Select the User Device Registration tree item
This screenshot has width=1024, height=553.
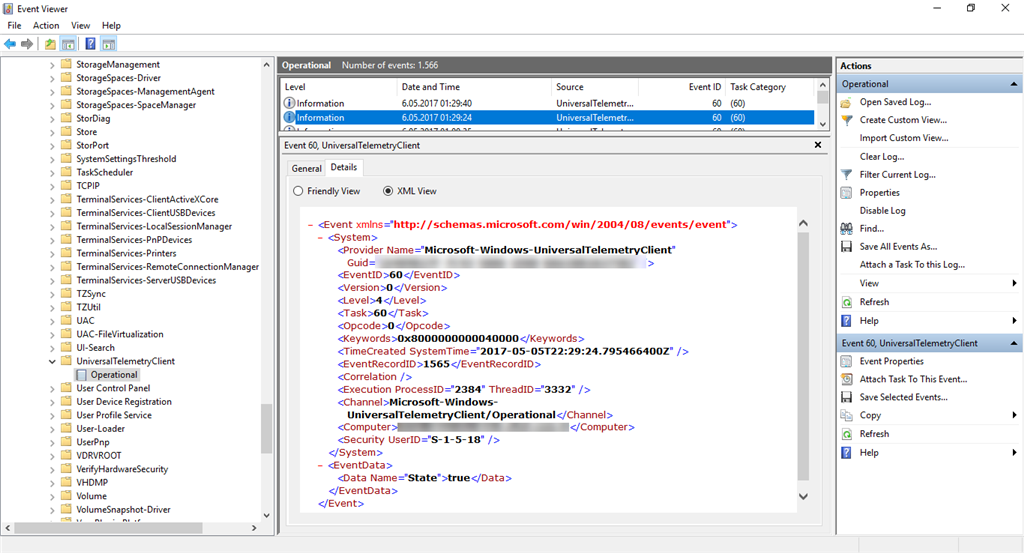coord(124,402)
